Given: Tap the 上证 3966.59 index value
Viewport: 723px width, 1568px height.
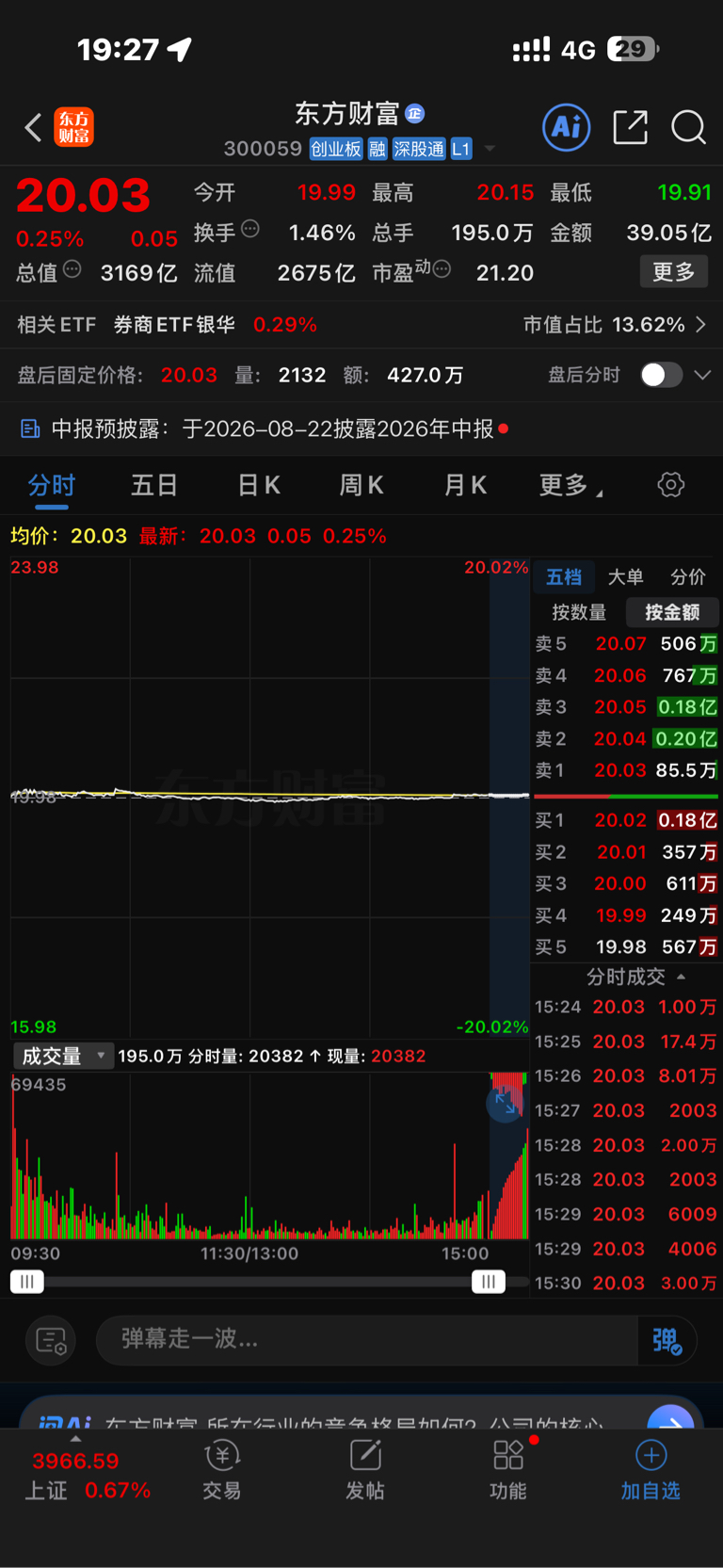Looking at the screenshot, I should click(x=75, y=1462).
